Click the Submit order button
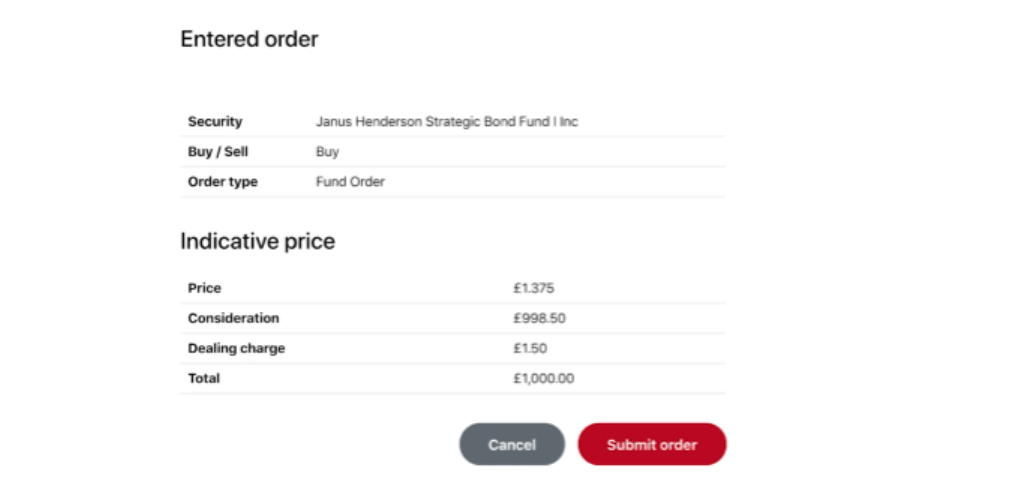 point(652,444)
